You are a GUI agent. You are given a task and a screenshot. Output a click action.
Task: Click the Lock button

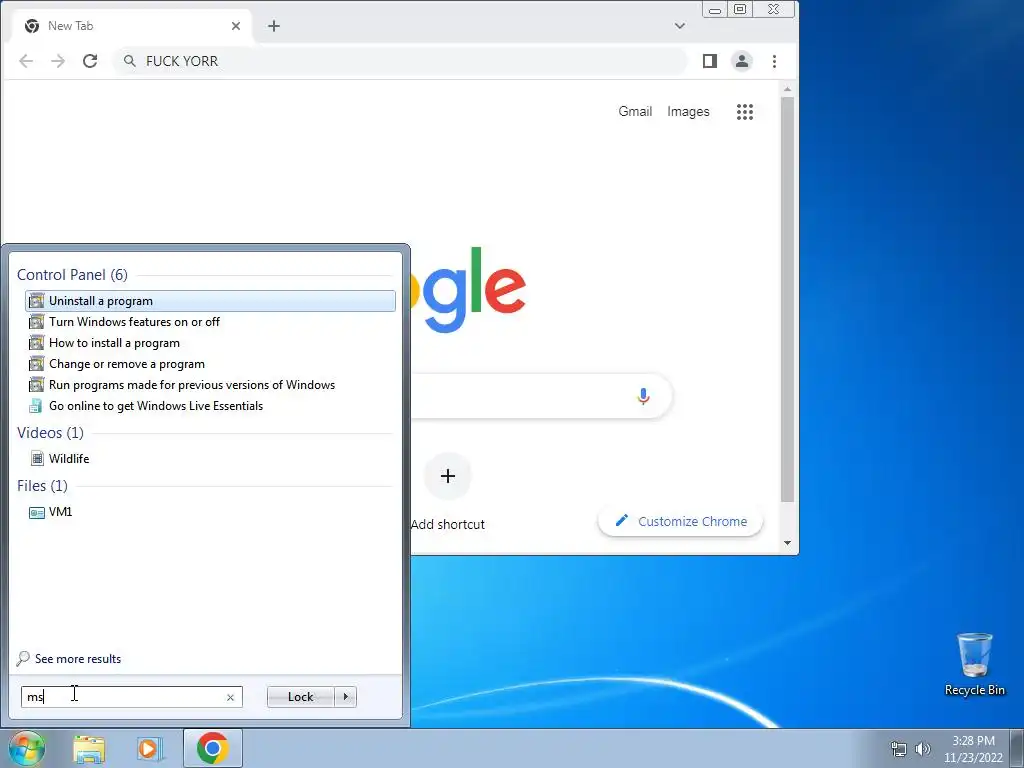point(301,697)
